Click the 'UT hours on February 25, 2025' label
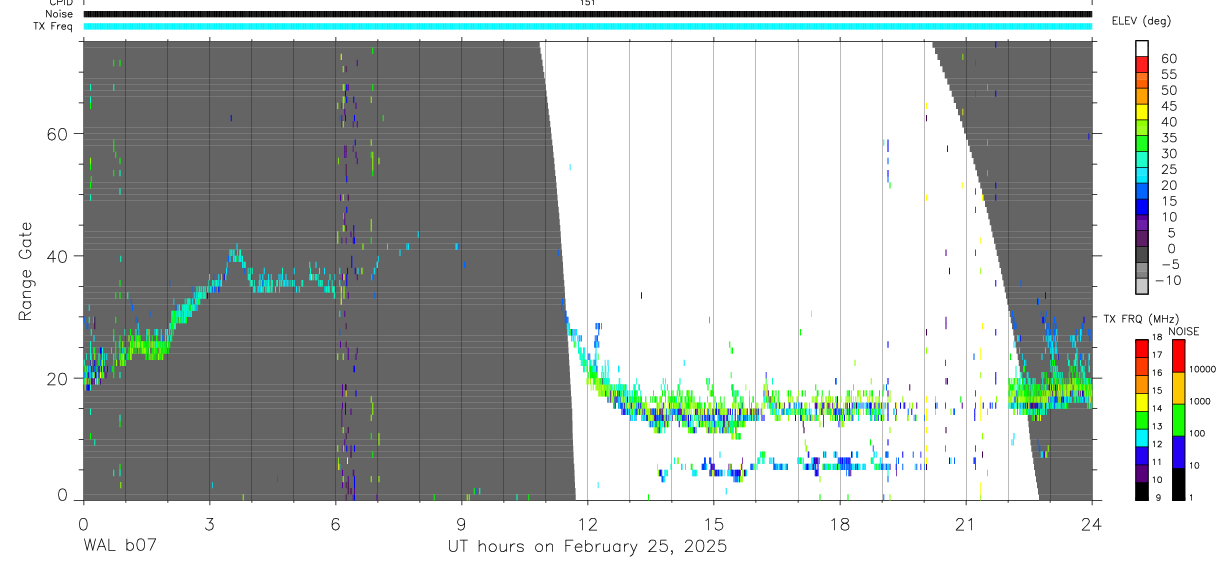Viewport: 1228px width, 567px height. [x=587, y=546]
